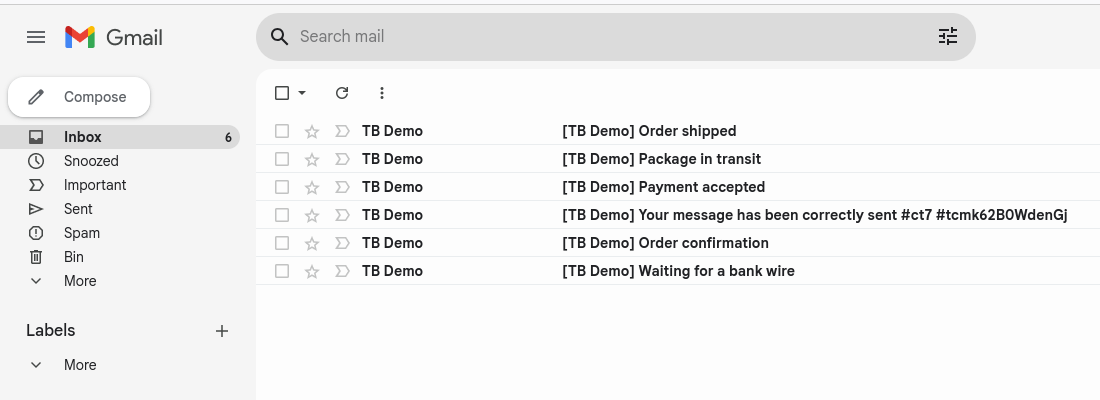Toggle the select-all checkbox in toolbar
This screenshot has height=400, width=1100.
(x=282, y=93)
